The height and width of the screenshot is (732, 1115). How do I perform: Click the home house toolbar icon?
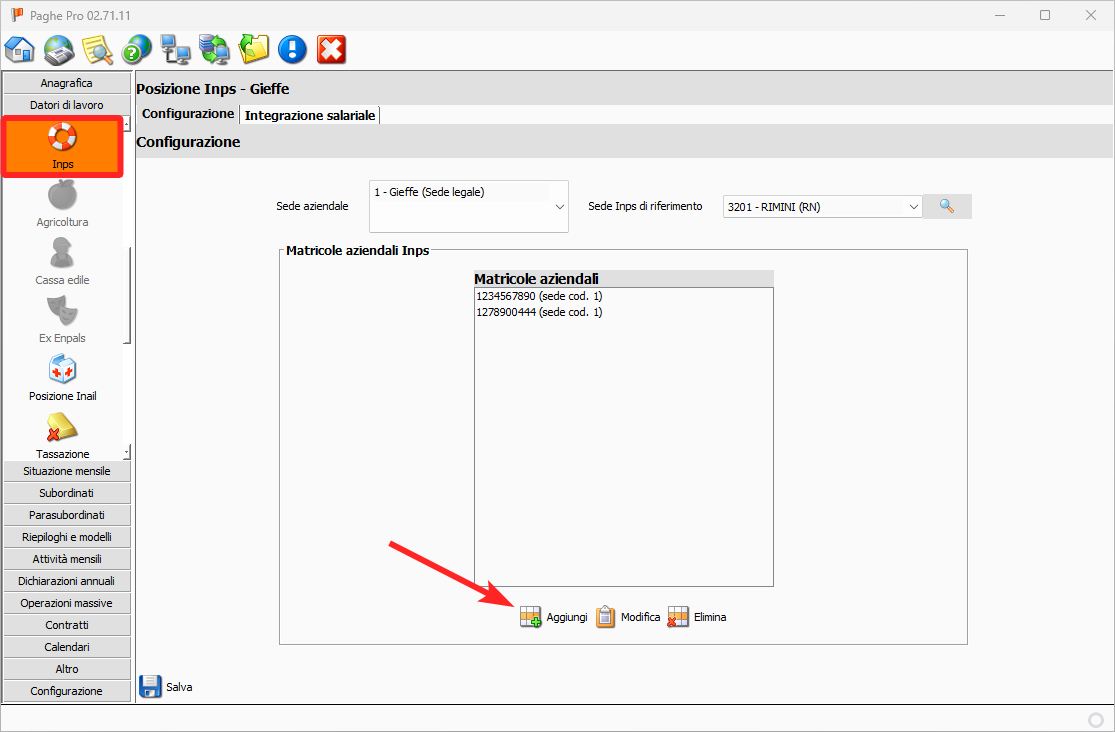click(x=20, y=49)
